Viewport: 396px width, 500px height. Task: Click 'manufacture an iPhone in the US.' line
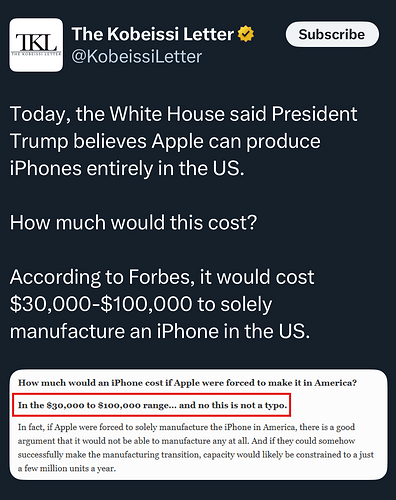(x=160, y=331)
